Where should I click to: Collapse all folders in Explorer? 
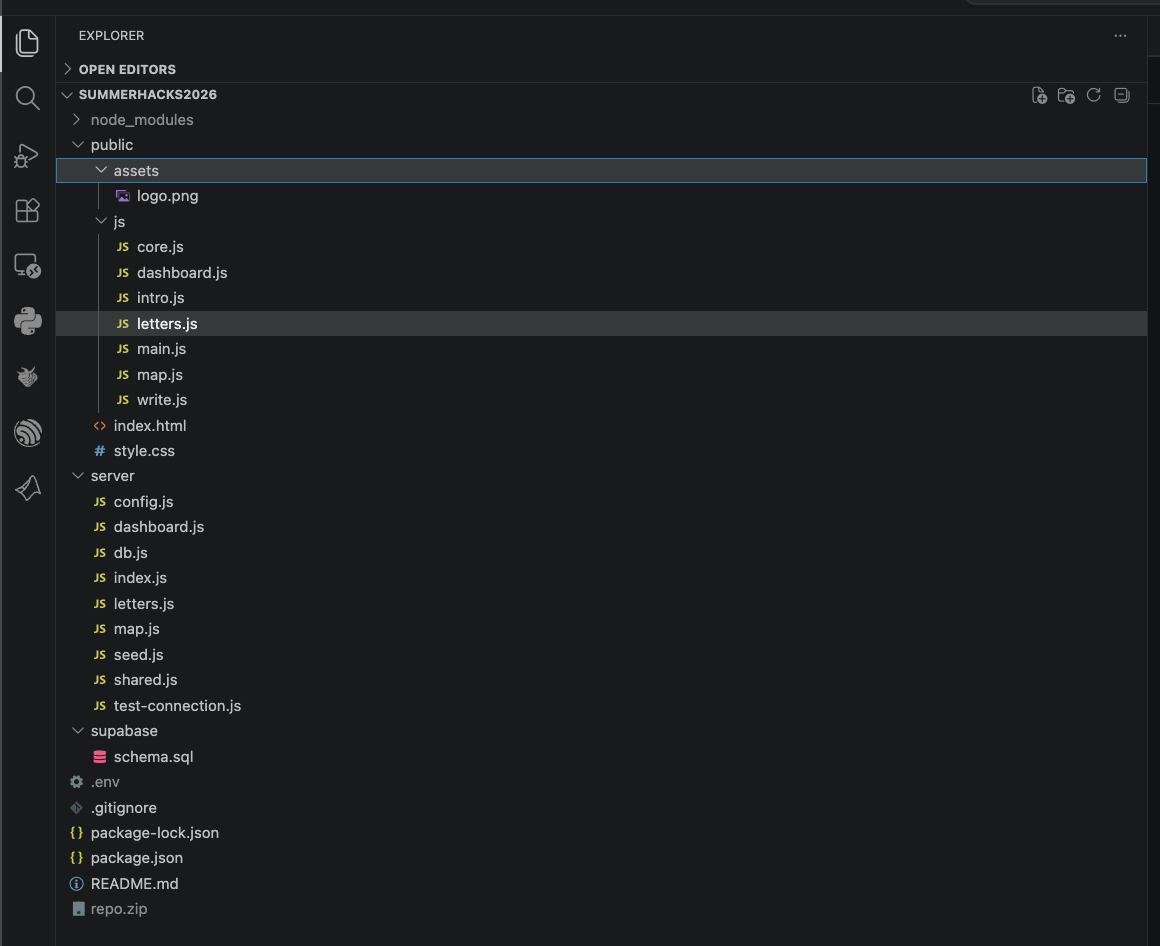click(1122, 95)
